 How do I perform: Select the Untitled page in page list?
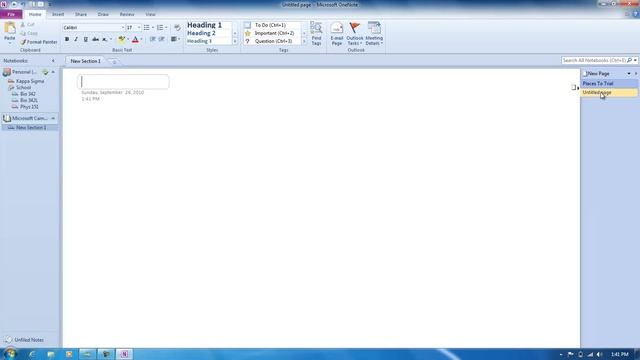(x=609, y=93)
